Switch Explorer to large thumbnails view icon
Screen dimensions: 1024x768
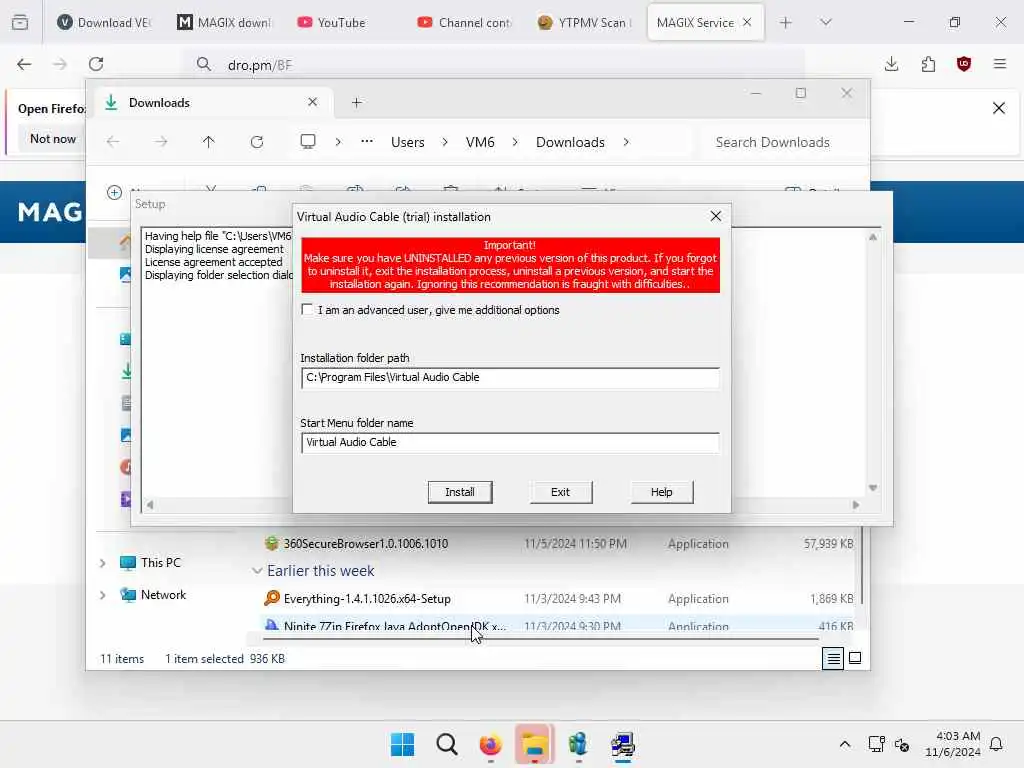pyautogui.click(x=855, y=658)
